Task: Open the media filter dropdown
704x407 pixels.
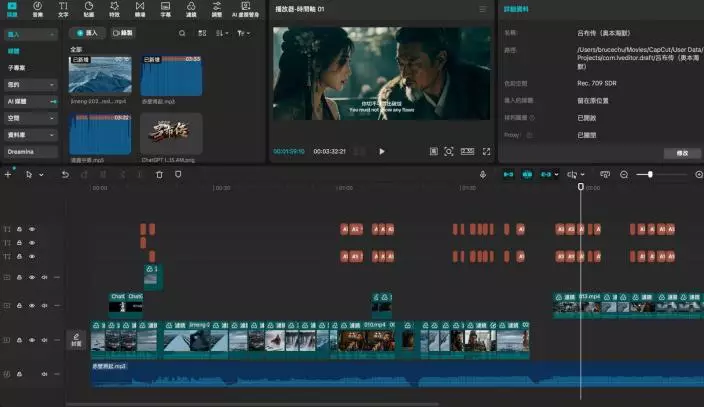Action: pos(243,33)
